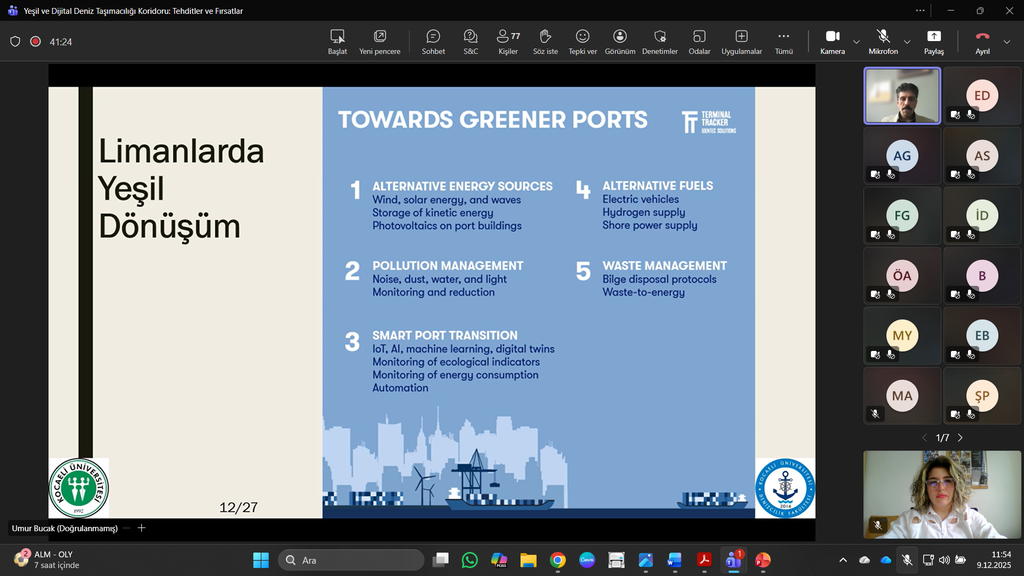Open the Tümü more options menu
The height and width of the screenshot is (576, 1024).
784,41
